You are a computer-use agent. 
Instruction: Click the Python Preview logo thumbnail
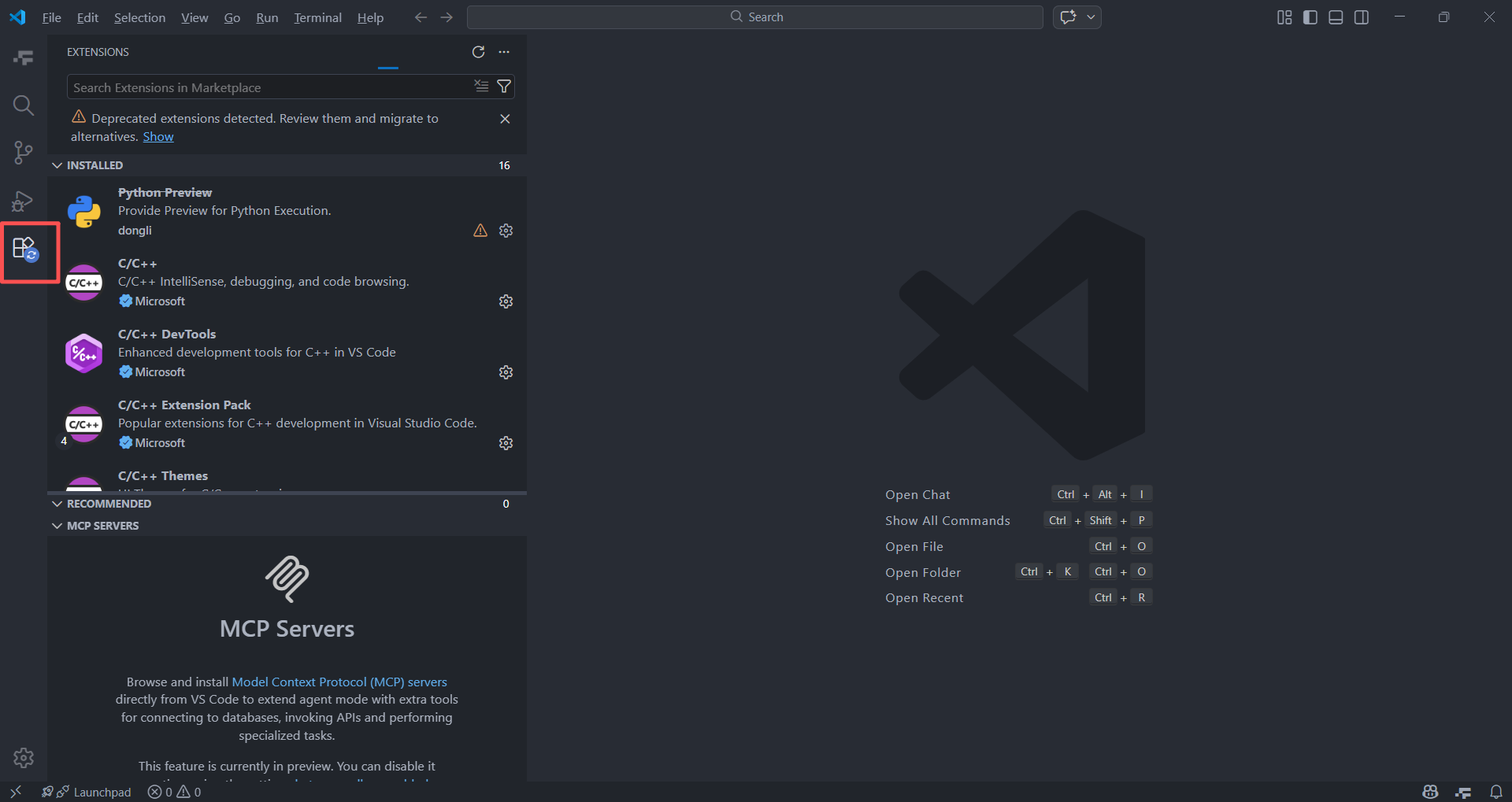84,211
